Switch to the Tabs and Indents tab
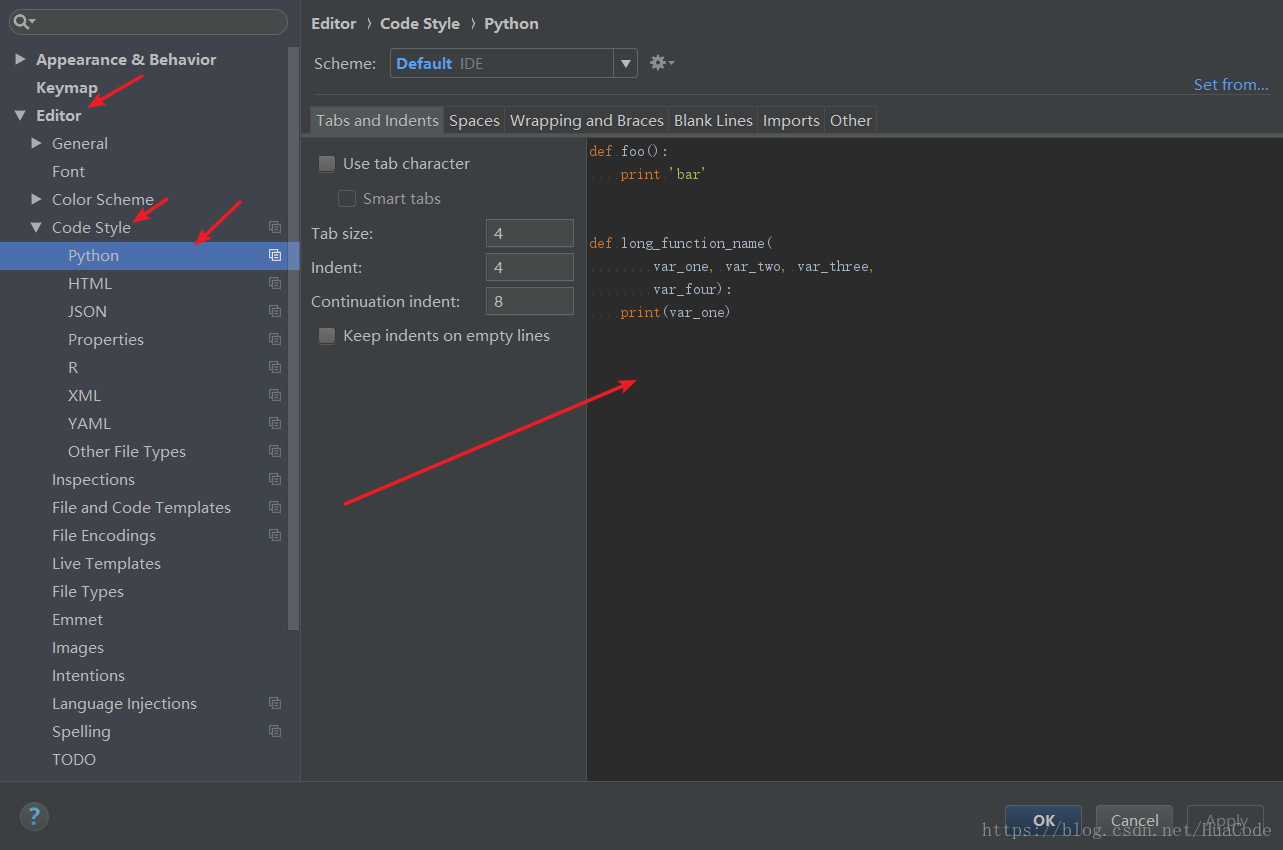Viewport: 1283px width, 850px height. click(x=377, y=120)
